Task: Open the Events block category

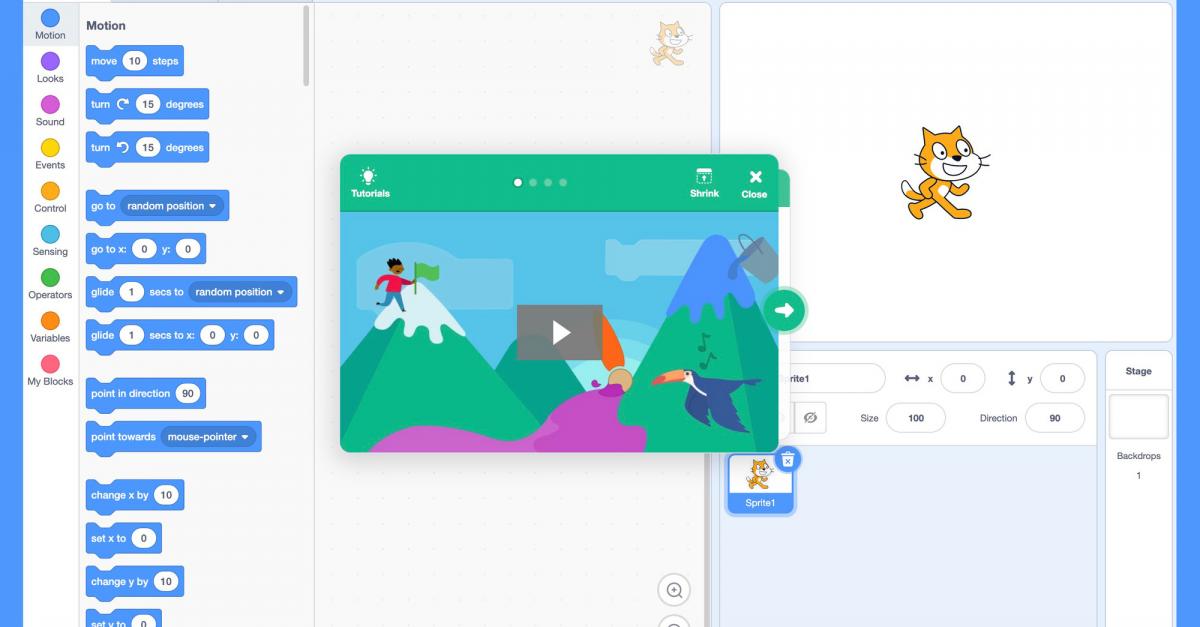Action: [x=50, y=154]
